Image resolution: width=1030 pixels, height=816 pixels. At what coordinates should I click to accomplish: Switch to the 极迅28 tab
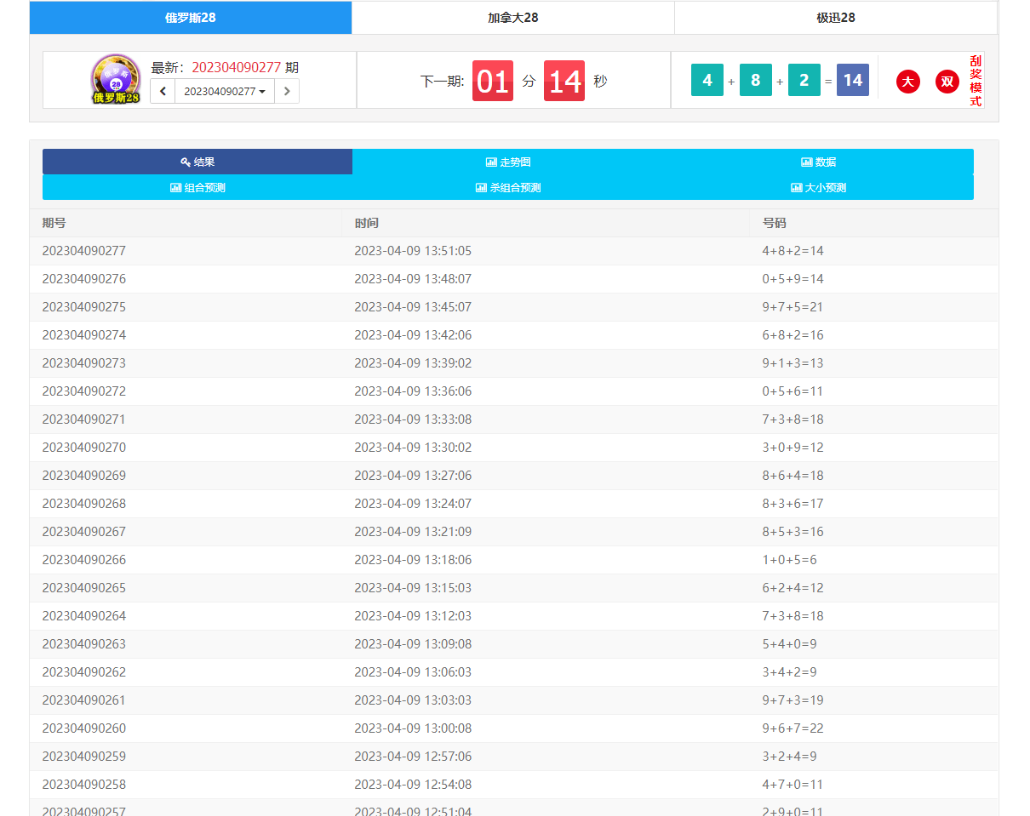click(836, 18)
